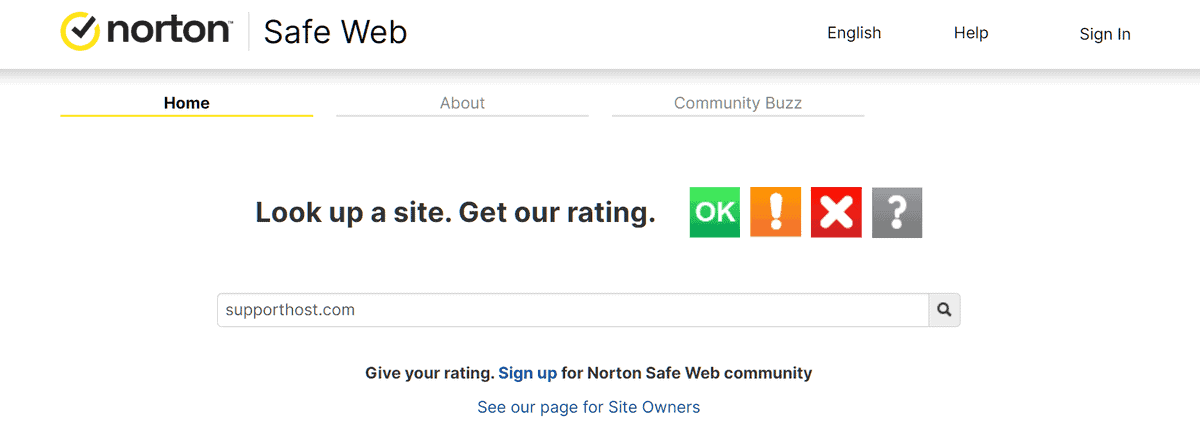Click the norton wordmark text
The height and width of the screenshot is (437, 1200).
(167, 31)
